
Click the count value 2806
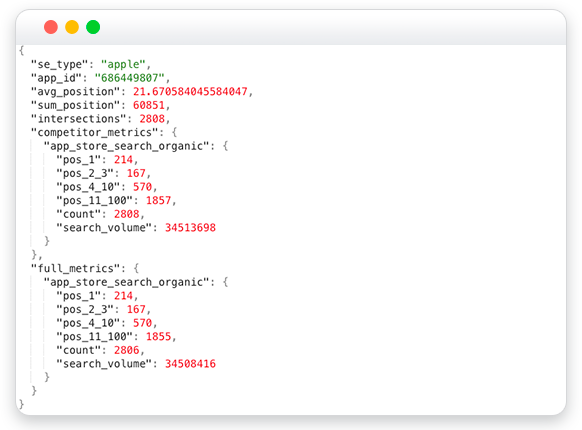126,350
